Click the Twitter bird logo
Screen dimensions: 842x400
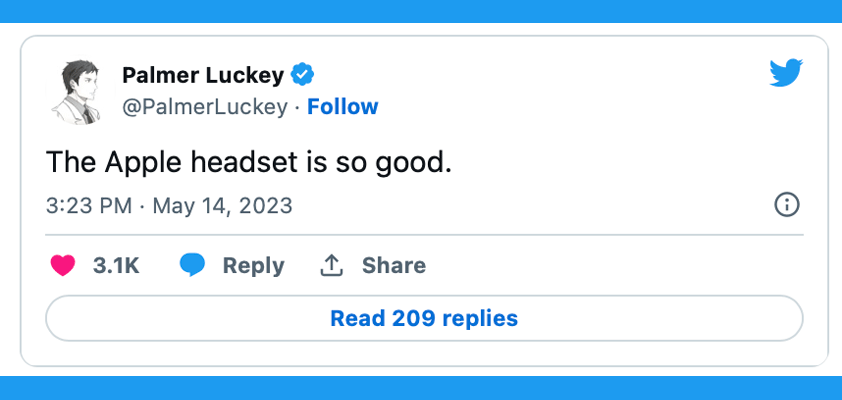[x=786, y=72]
